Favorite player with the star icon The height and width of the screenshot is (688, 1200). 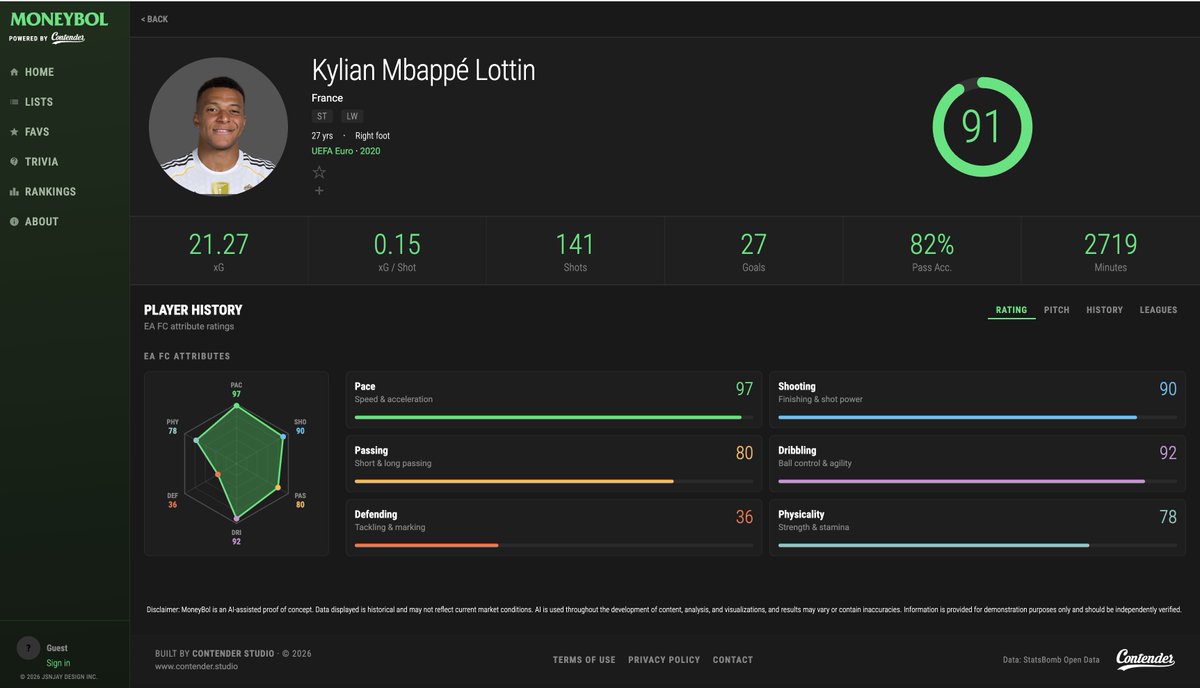click(x=319, y=172)
